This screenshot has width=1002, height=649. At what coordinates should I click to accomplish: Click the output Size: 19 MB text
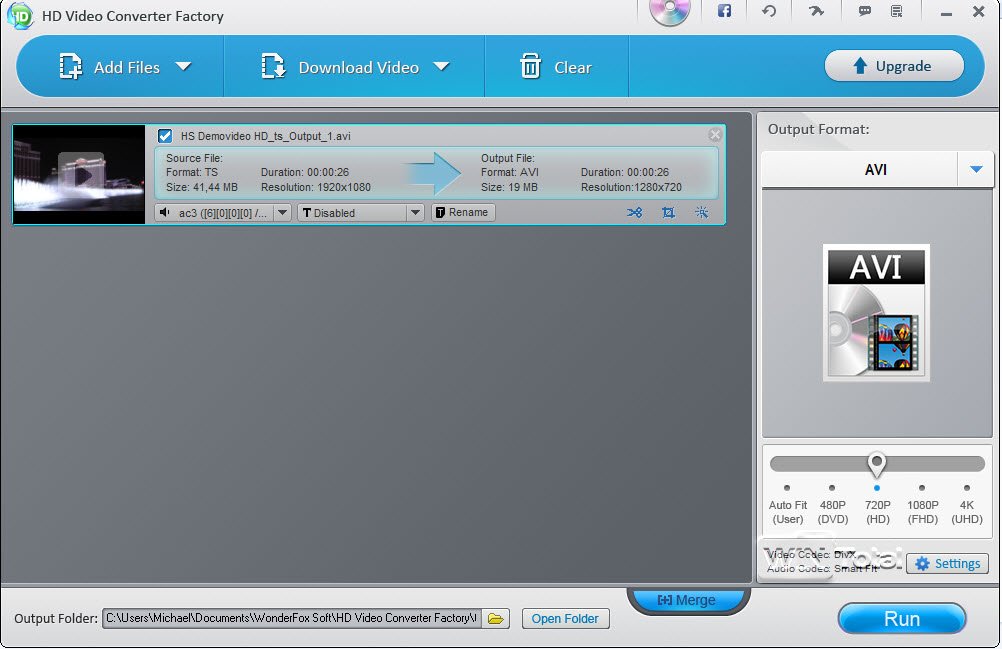pos(509,187)
